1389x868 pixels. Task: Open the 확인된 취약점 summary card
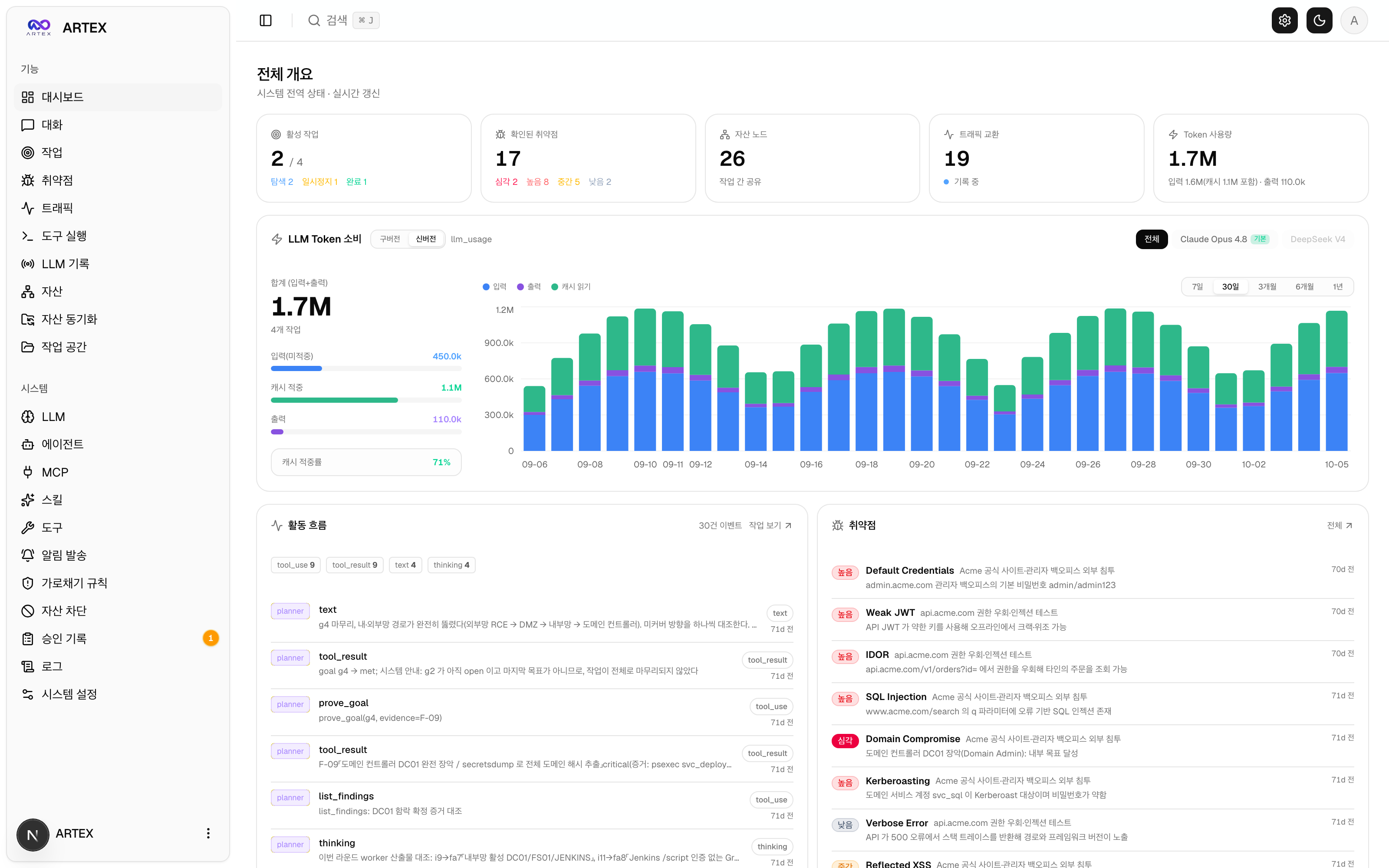588,158
